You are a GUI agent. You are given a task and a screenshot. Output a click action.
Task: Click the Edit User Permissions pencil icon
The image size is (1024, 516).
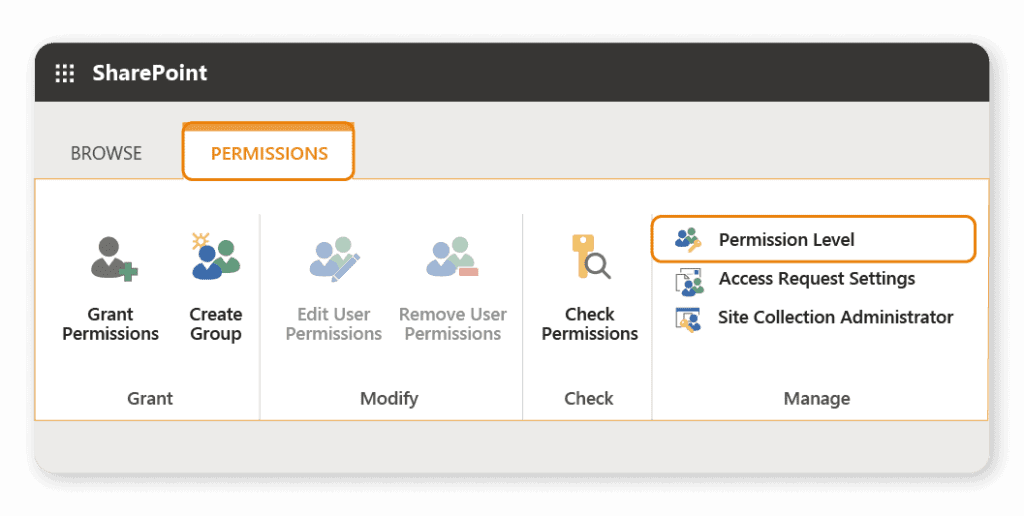(333, 258)
